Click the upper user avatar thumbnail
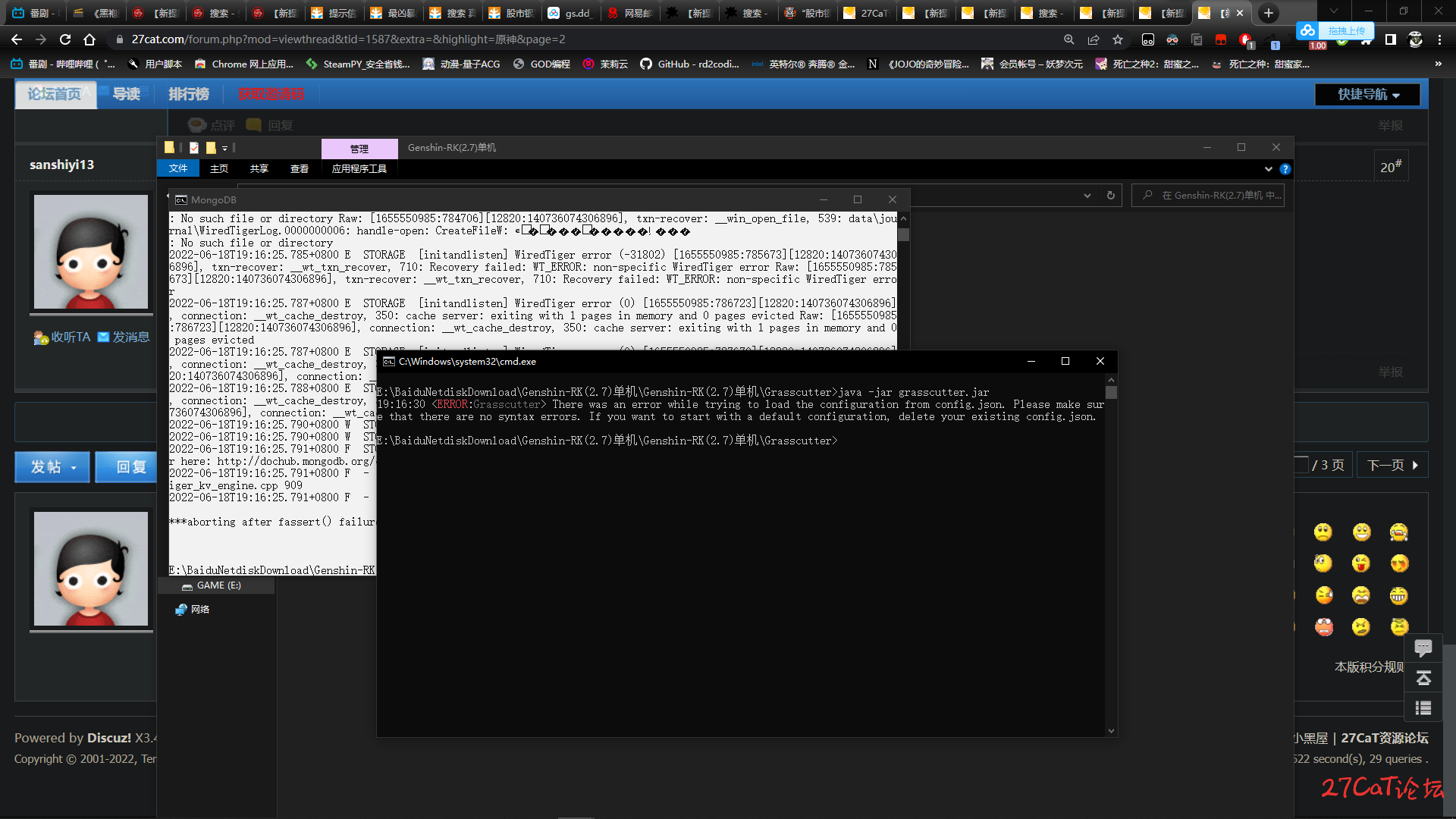This screenshot has height=819, width=1456. (x=91, y=252)
